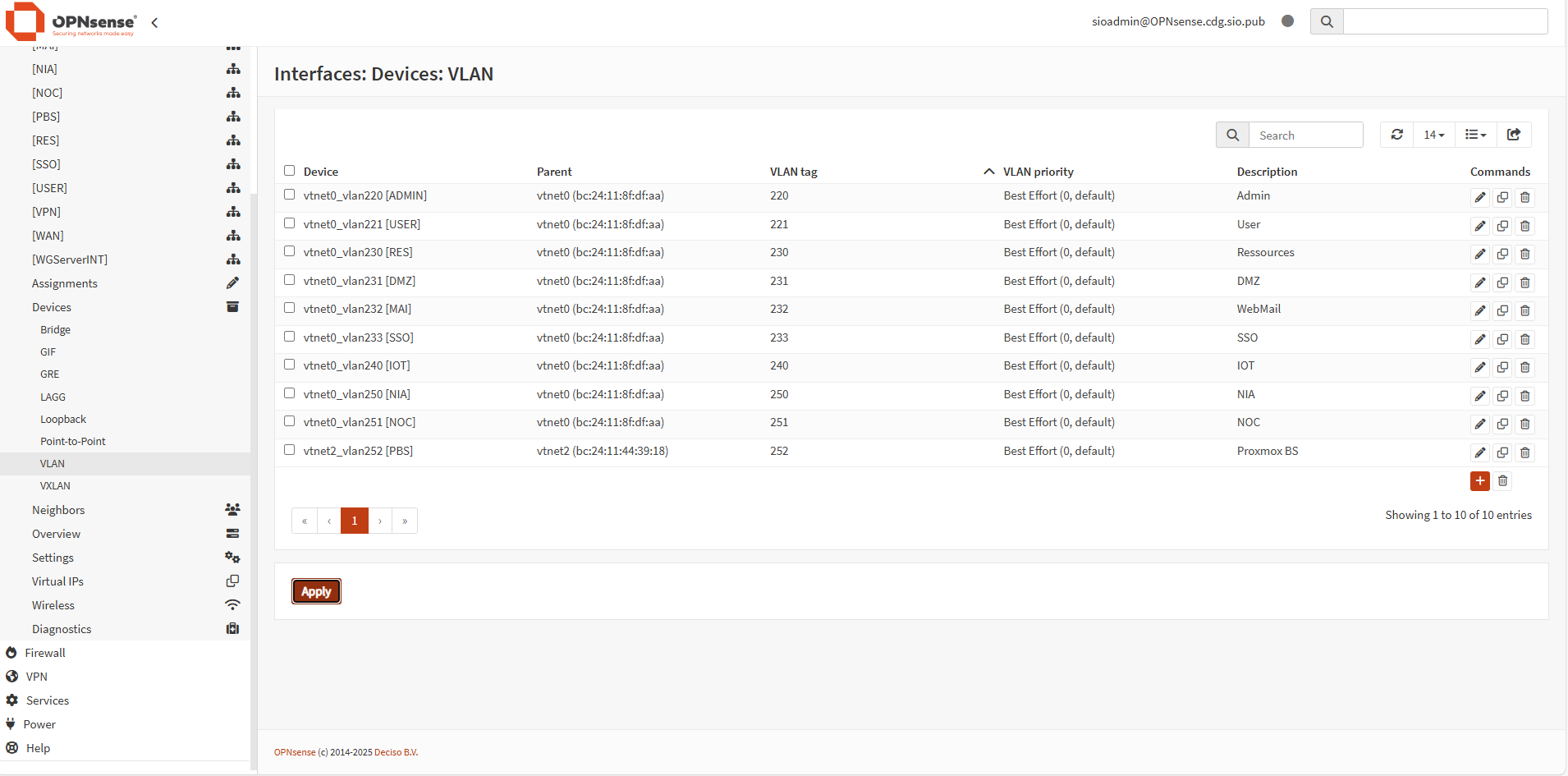Open the Firewall menu section
Viewport: 1568px width, 776px height.
click(45, 653)
